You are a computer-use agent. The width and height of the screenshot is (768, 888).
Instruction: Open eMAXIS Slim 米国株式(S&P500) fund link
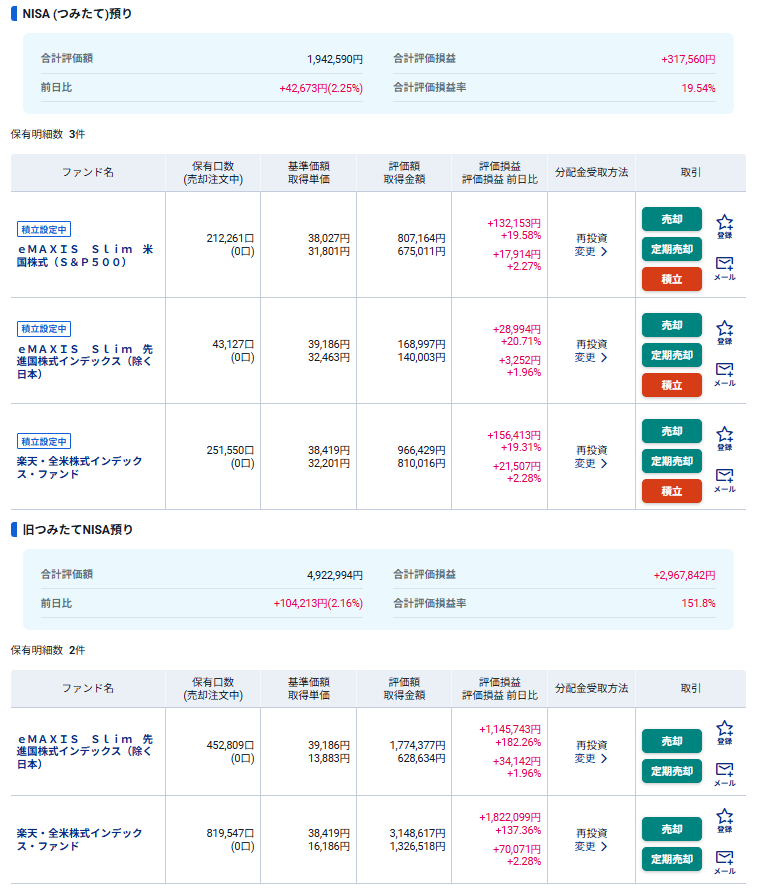(x=85, y=255)
